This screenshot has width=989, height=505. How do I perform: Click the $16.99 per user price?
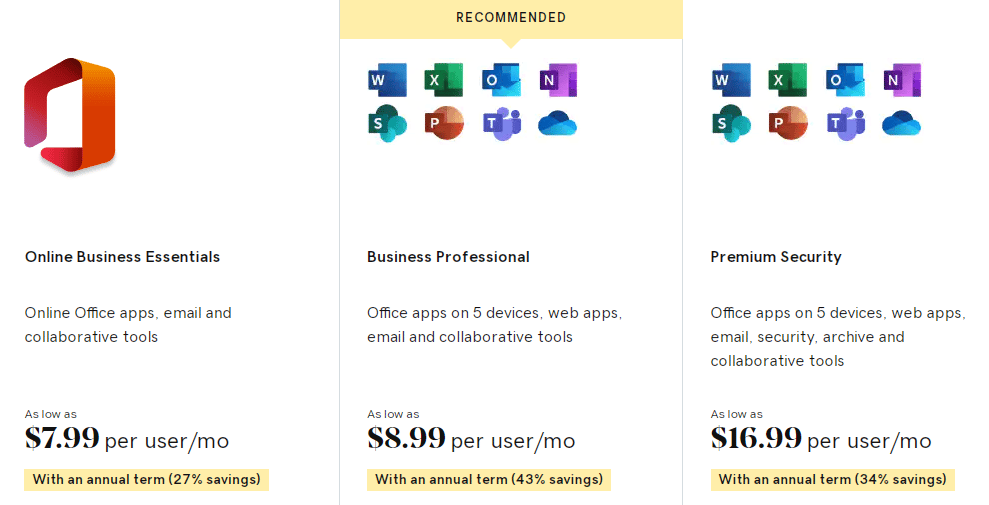tap(820, 439)
